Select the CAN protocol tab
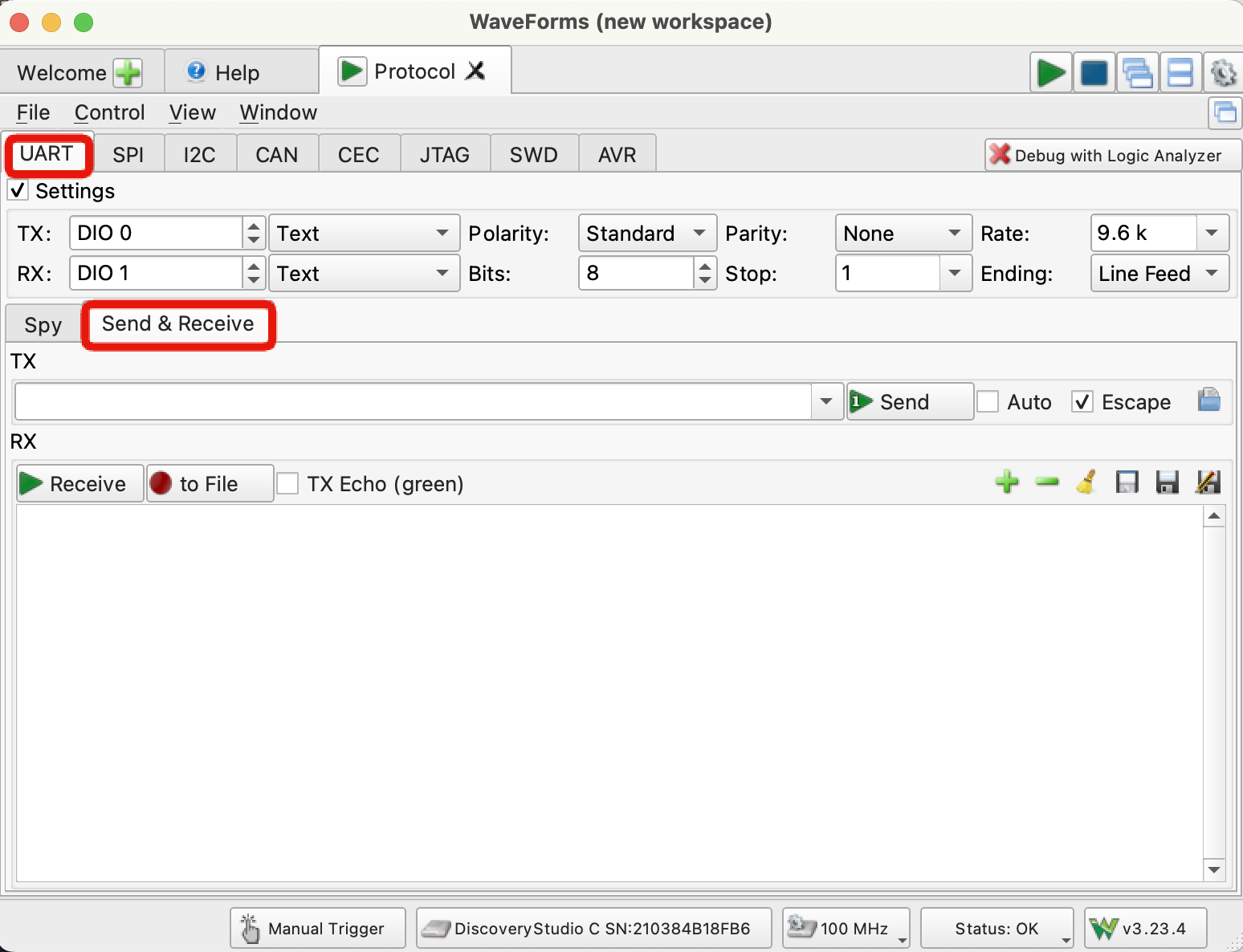1243x952 pixels. 277,154
